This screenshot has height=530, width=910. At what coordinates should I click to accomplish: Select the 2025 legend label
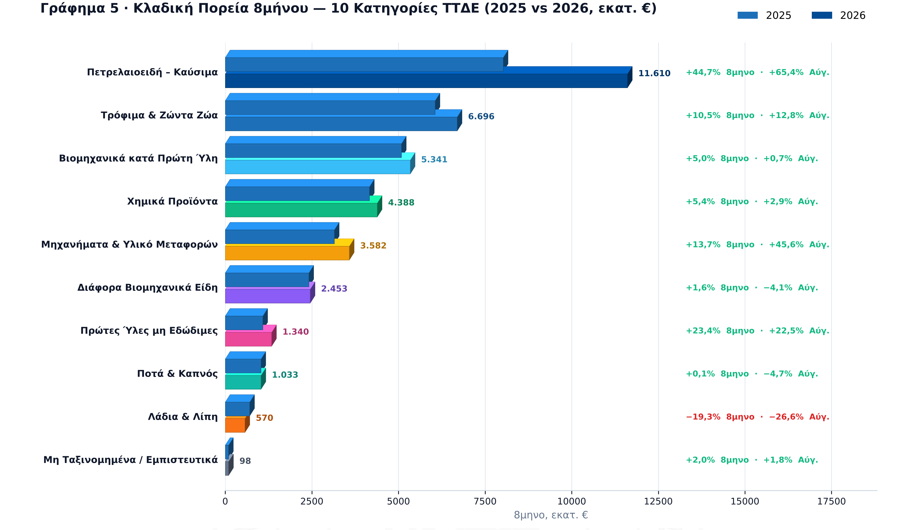778,16
